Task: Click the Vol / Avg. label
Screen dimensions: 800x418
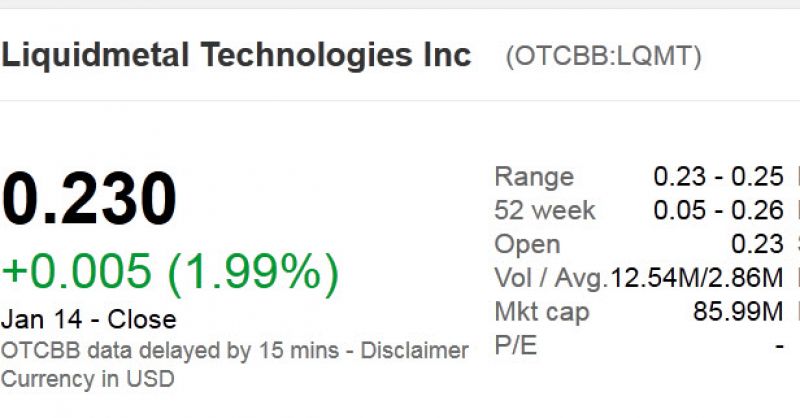Action: [x=551, y=279]
